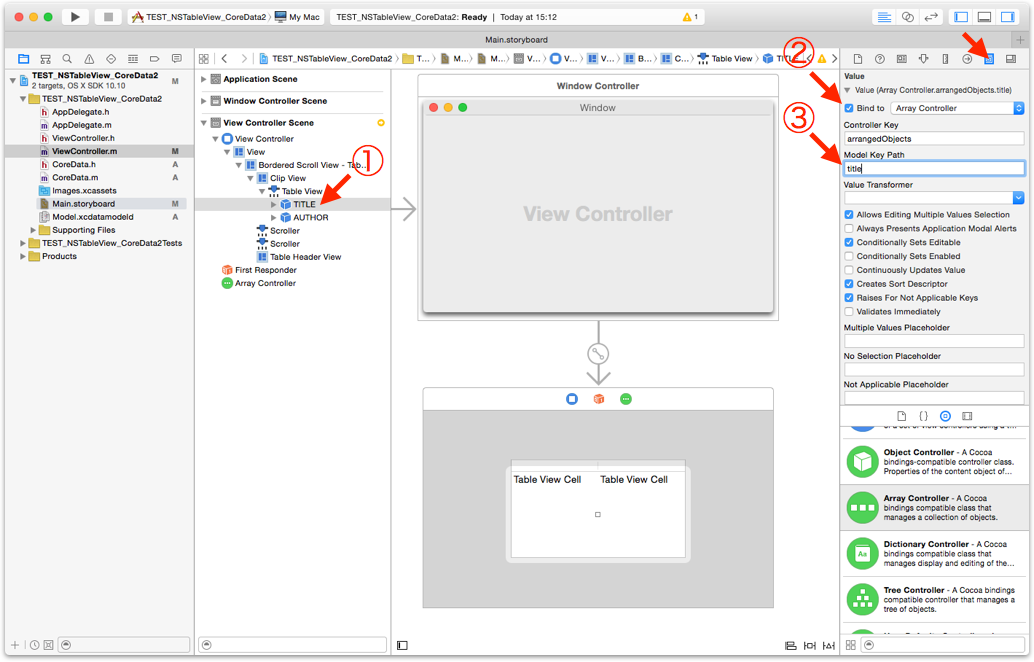Open Model.xcdatamodeld file
This screenshot has height=662, width=1034.
(x=92, y=217)
